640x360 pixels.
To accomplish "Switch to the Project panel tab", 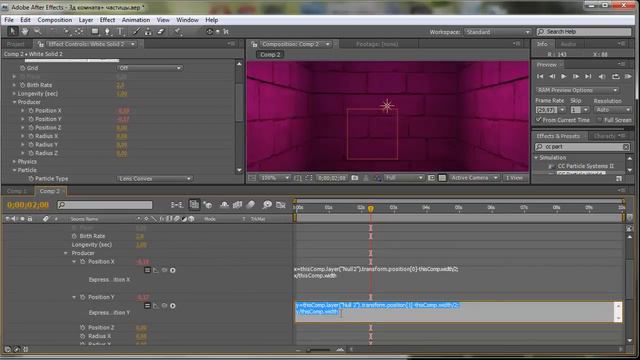I will coord(16,44).
